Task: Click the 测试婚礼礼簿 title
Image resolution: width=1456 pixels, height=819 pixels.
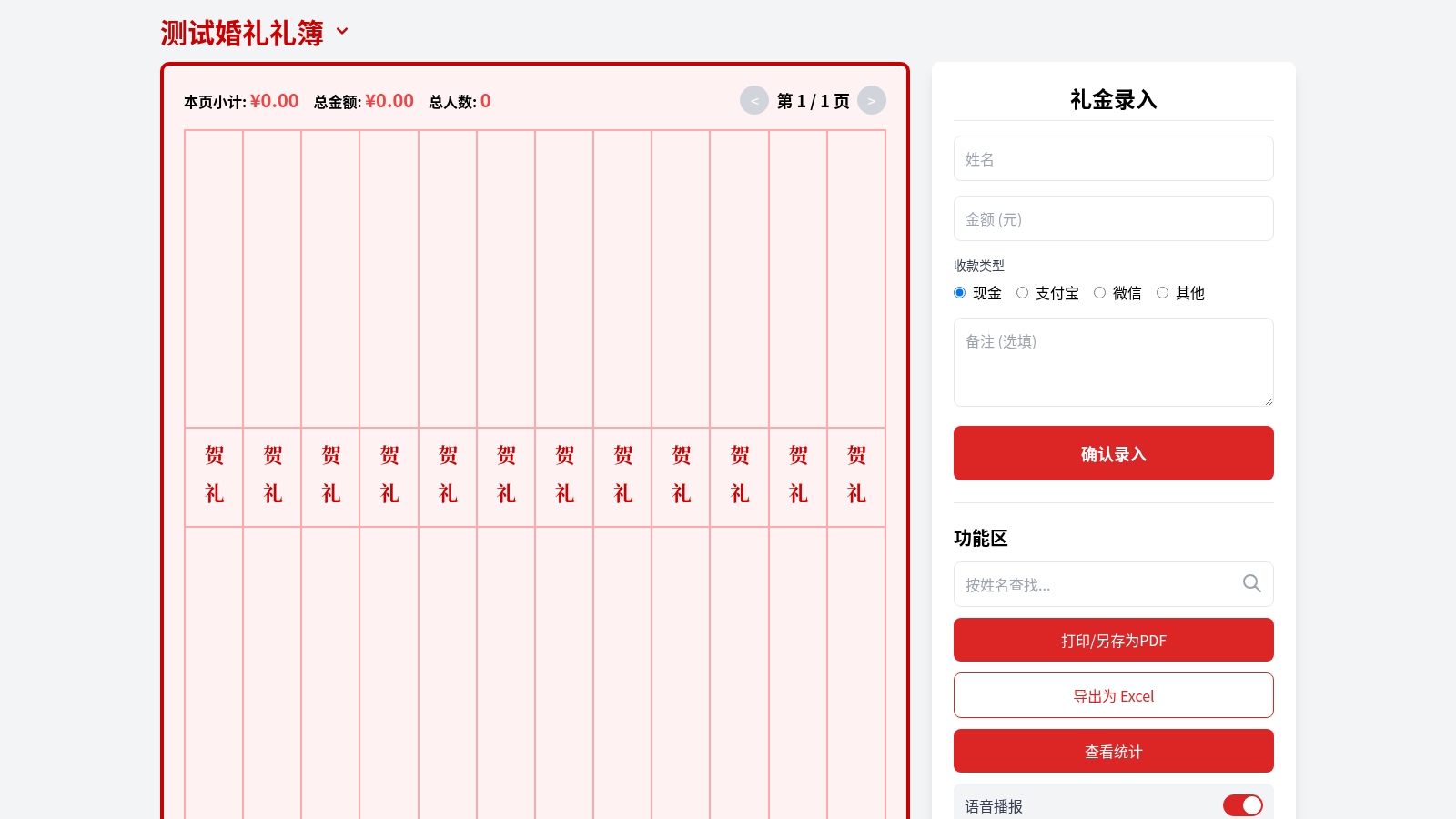Action: [x=242, y=33]
